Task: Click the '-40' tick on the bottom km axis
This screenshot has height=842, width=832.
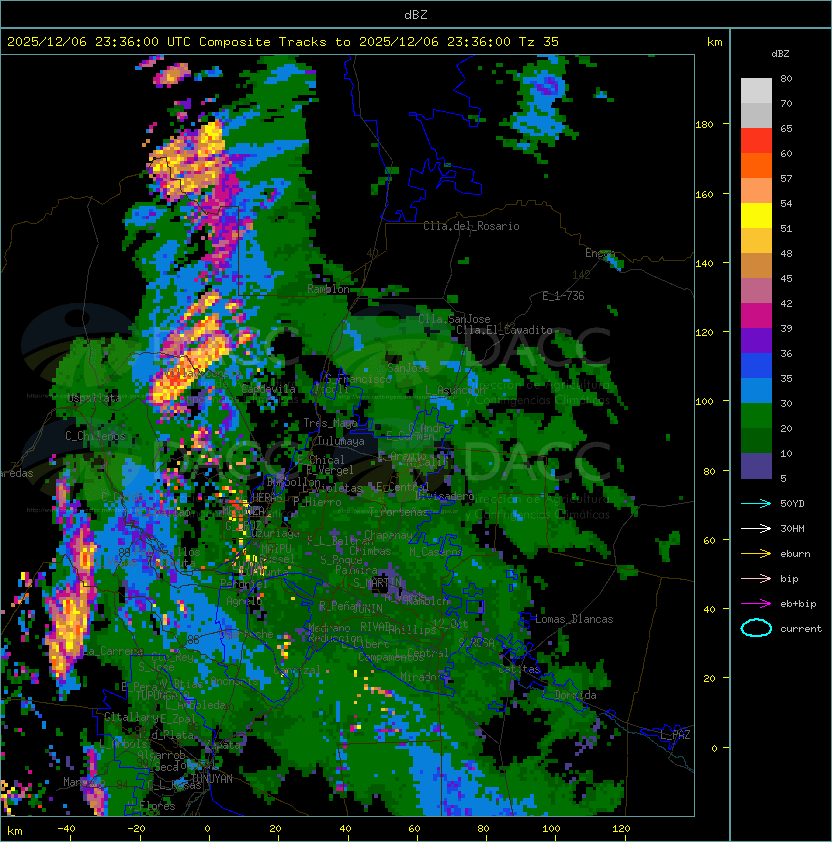Action: click(66, 829)
